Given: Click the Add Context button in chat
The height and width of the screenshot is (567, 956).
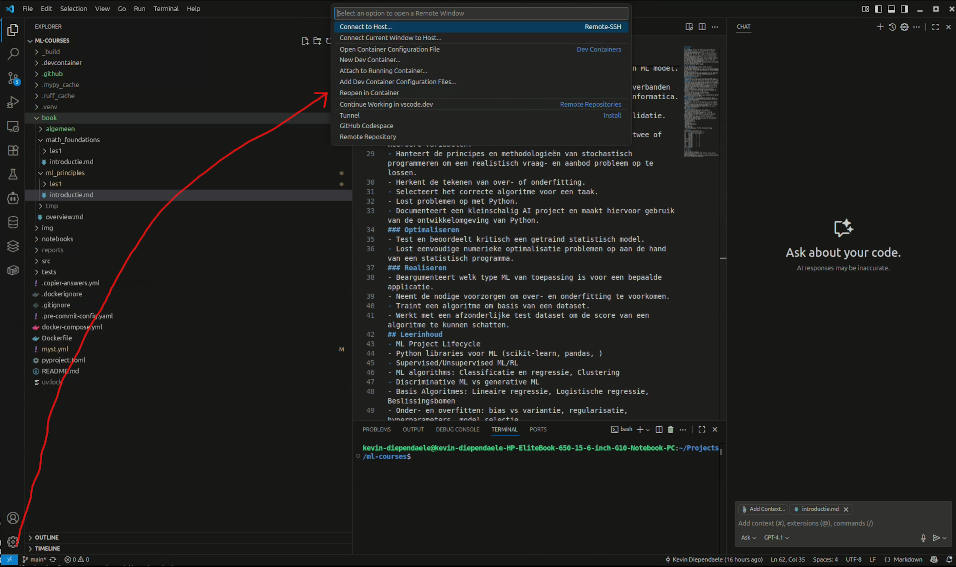Looking at the screenshot, I should pyautogui.click(x=764, y=509).
